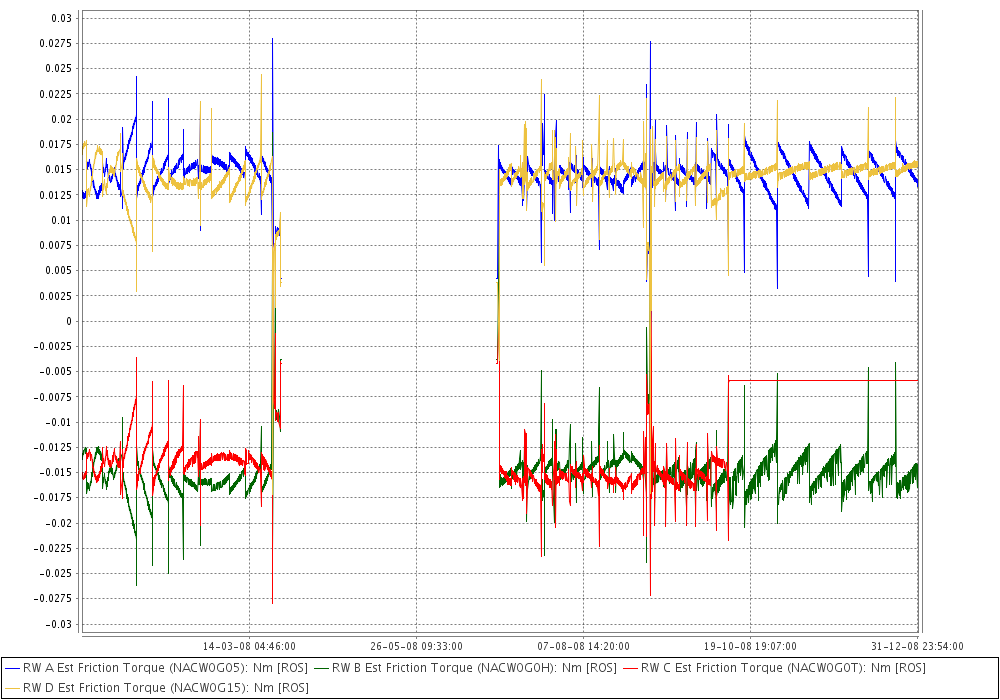Click the flat red RW C line segment
This screenshot has width=1000, height=700.
[823, 381]
